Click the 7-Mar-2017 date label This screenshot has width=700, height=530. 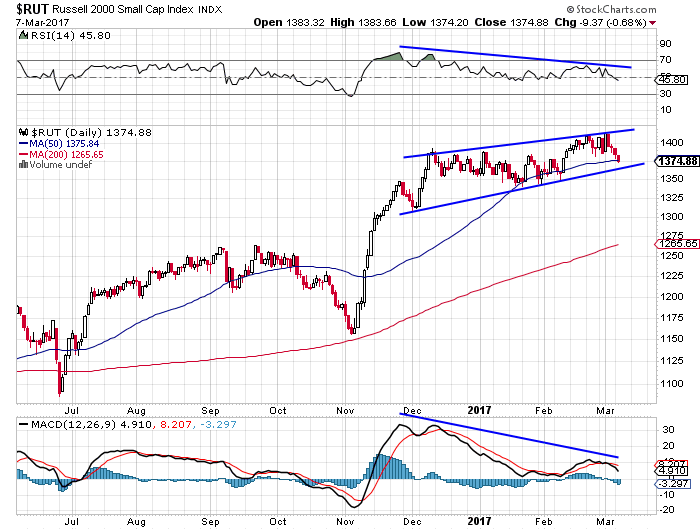tap(42, 22)
